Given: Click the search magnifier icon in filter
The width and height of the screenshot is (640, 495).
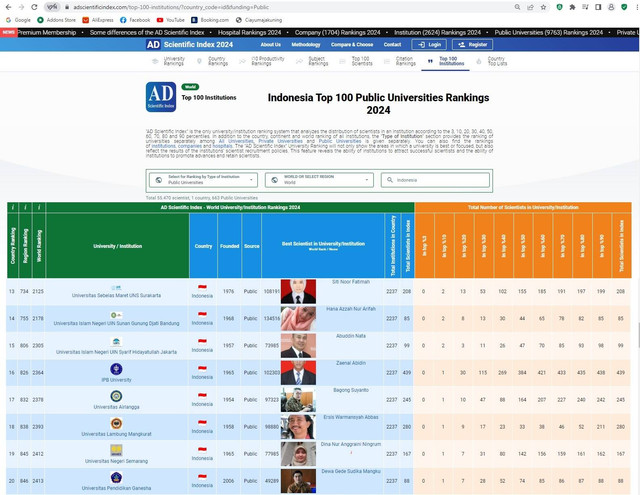Looking at the screenshot, I should tap(390, 180).
